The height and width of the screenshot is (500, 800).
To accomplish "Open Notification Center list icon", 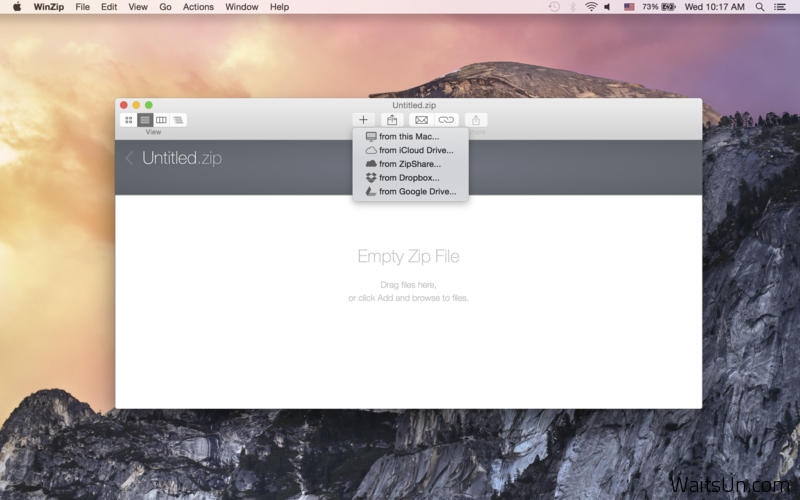I will pyautogui.click(x=780, y=7).
